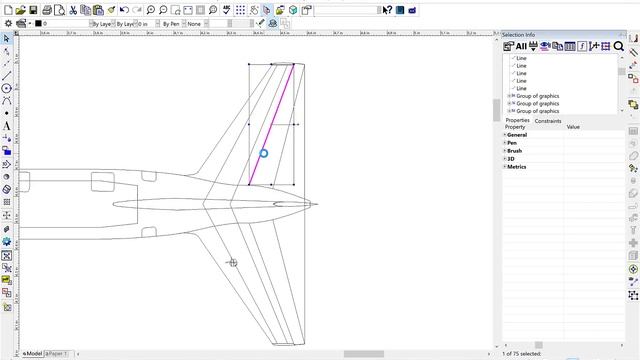The height and width of the screenshot is (360, 640).
Task: Click the black pen color swatch
Action: pyautogui.click(x=38, y=24)
